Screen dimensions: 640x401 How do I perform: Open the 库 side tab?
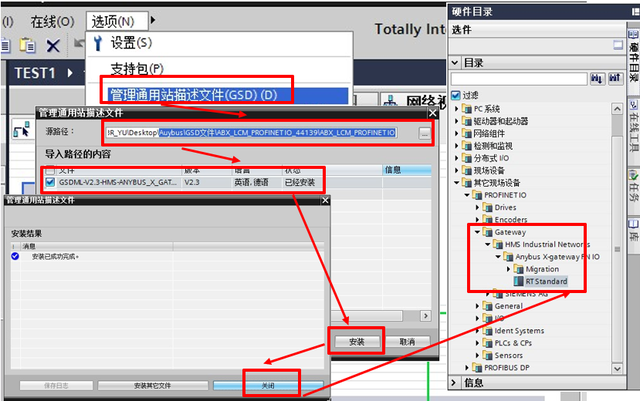(x=633, y=230)
